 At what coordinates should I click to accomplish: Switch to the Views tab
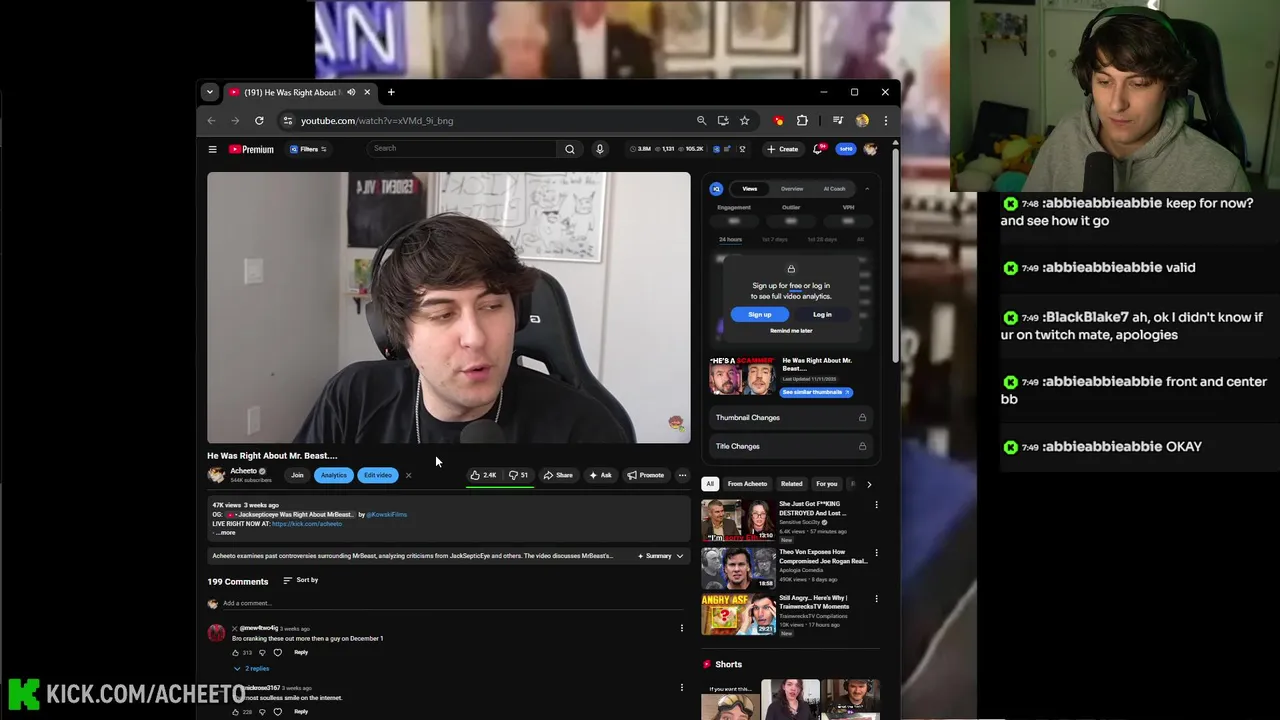[x=749, y=188]
